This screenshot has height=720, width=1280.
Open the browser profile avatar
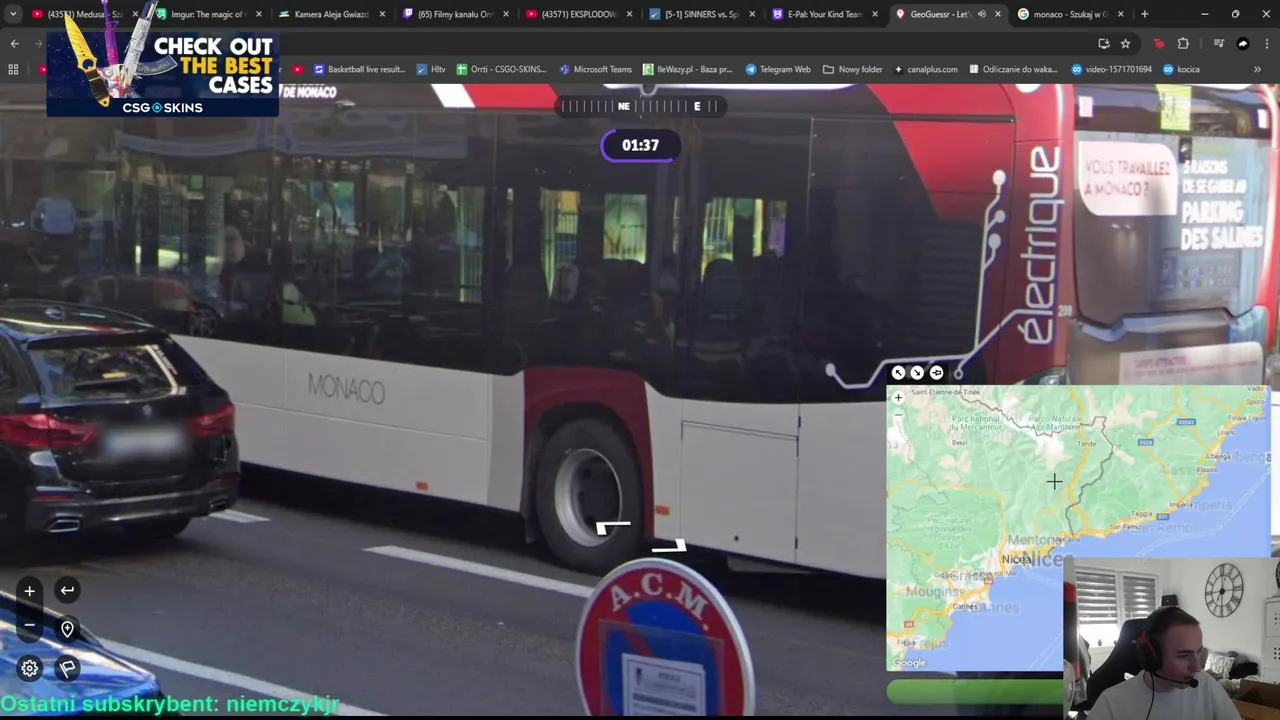(1243, 43)
